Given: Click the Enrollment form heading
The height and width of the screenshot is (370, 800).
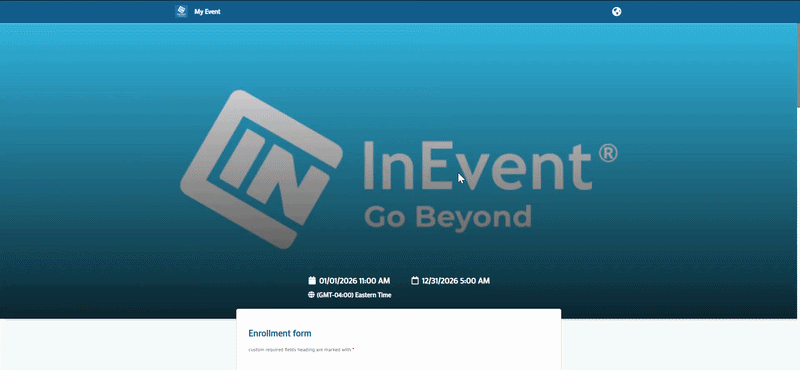Looking at the screenshot, I should (280, 333).
